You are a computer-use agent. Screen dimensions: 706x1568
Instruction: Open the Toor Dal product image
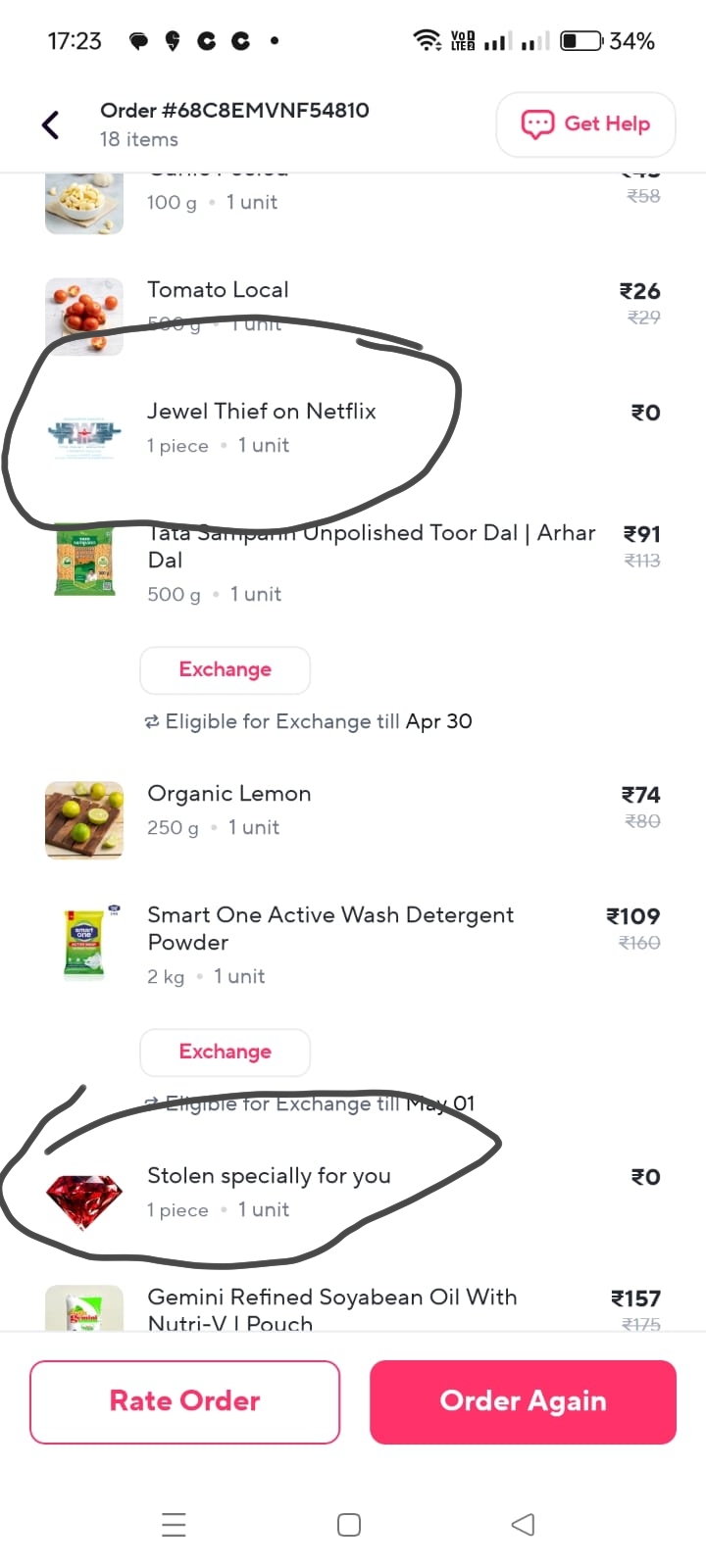[x=84, y=563]
